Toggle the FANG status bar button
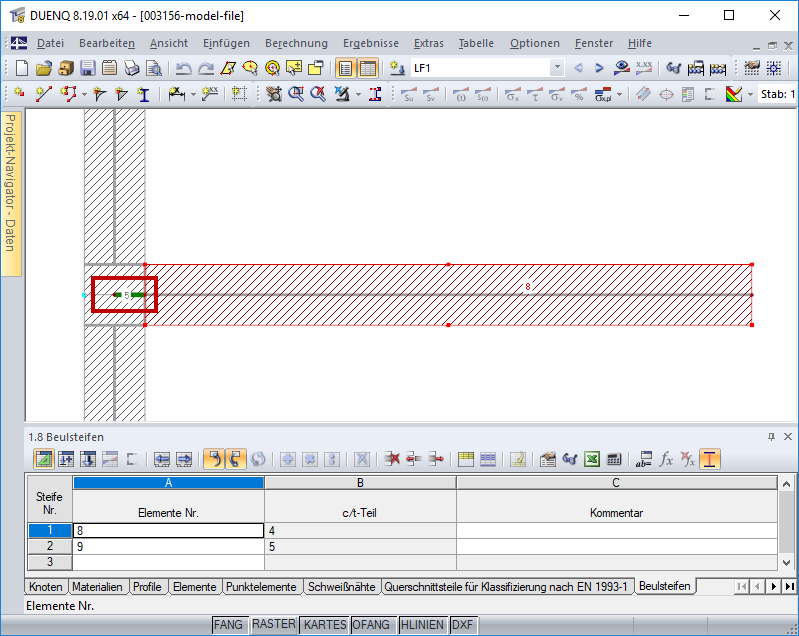 click(x=228, y=624)
